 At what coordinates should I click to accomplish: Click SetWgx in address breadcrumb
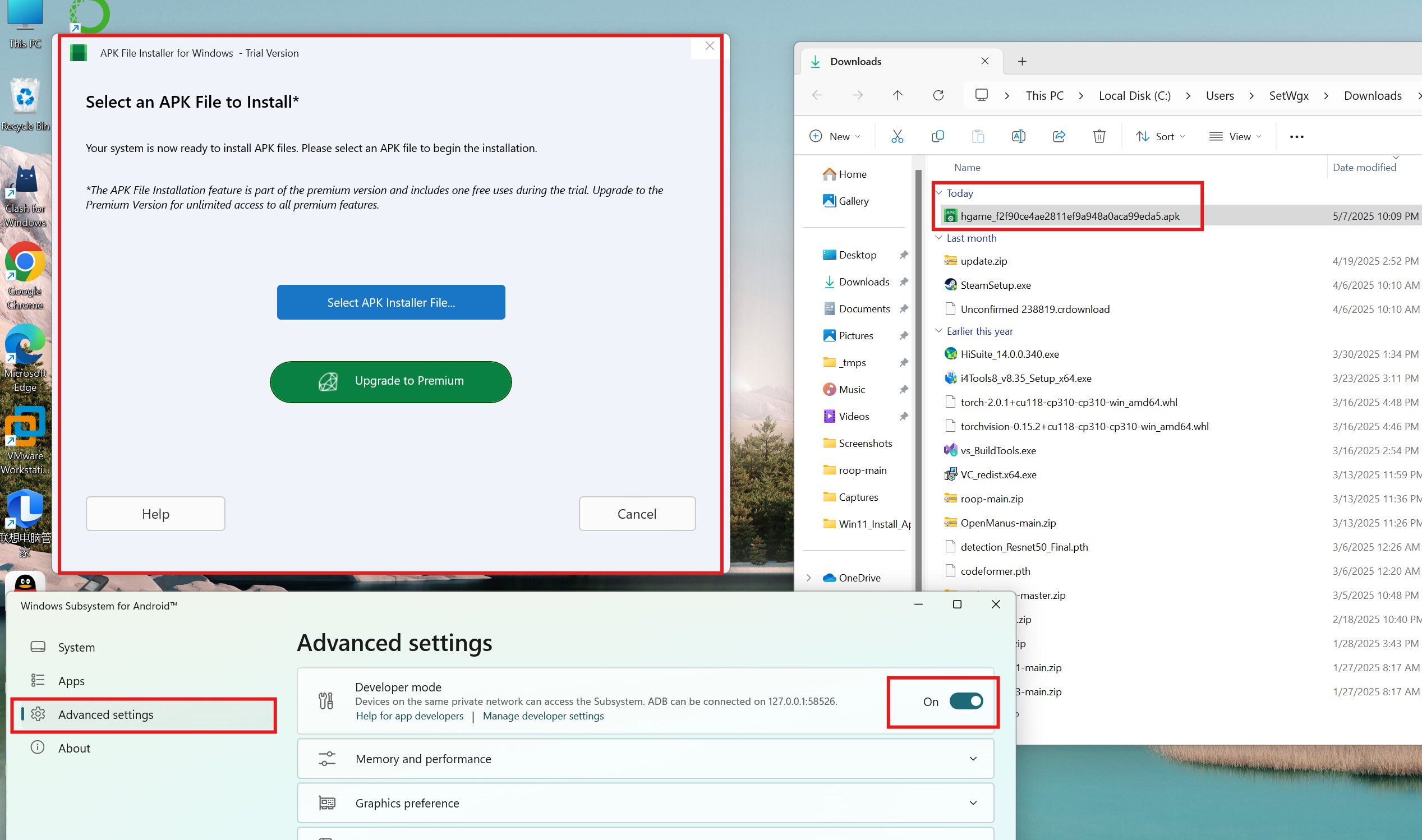click(x=1288, y=96)
